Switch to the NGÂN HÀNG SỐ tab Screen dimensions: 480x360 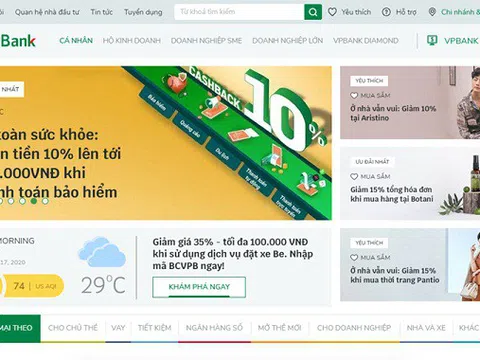click(x=214, y=328)
